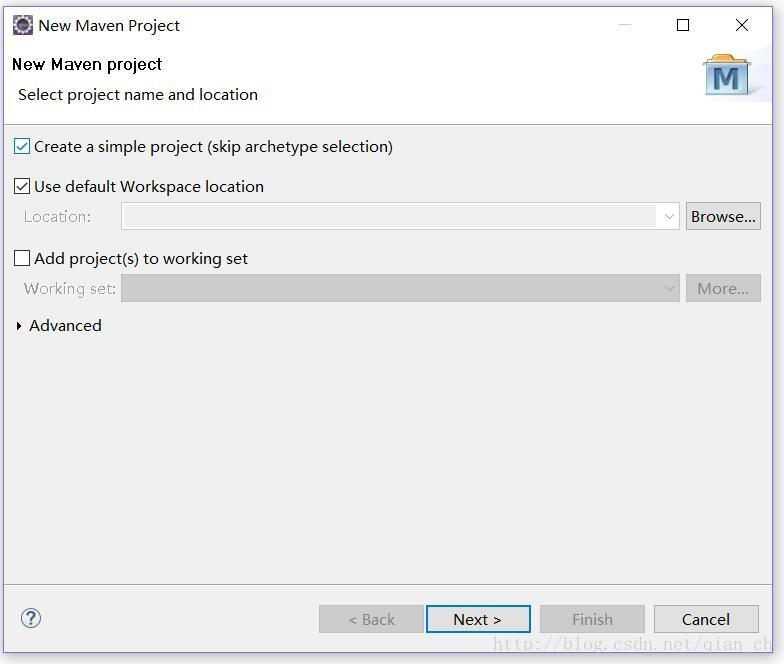
Task: Click the More... working set button
Action: pyautogui.click(x=723, y=288)
